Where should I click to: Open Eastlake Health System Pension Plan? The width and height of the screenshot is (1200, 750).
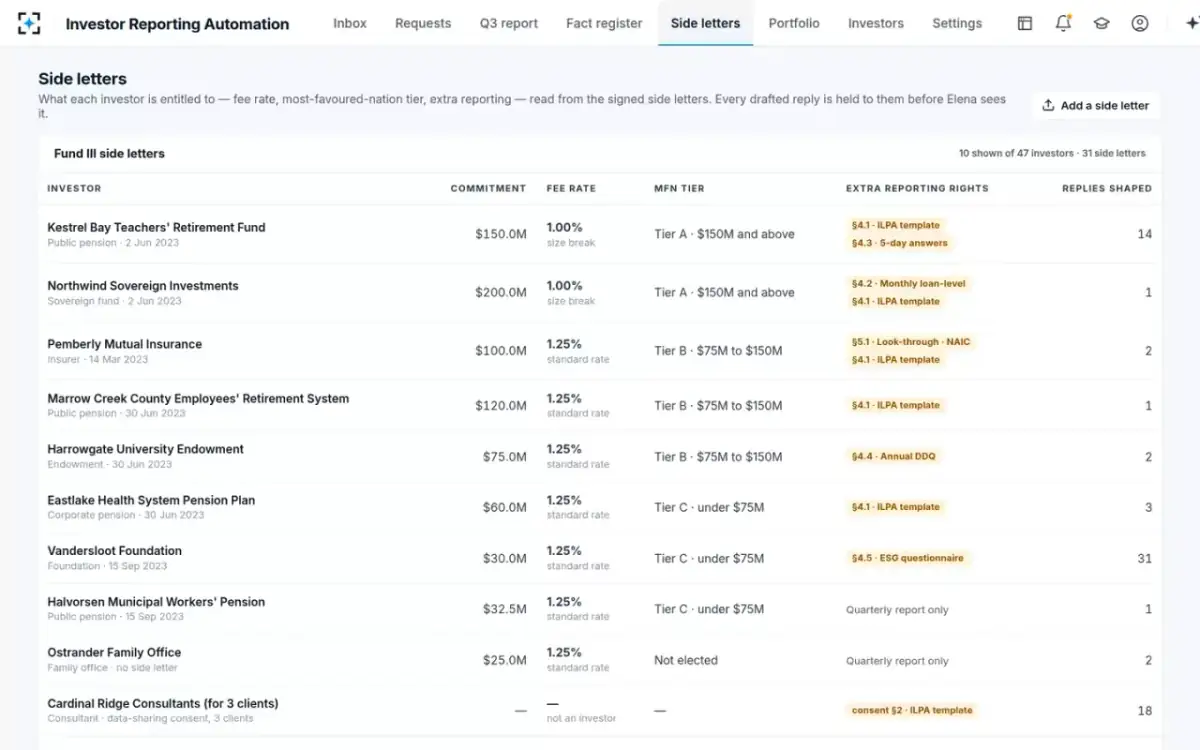tap(600, 507)
